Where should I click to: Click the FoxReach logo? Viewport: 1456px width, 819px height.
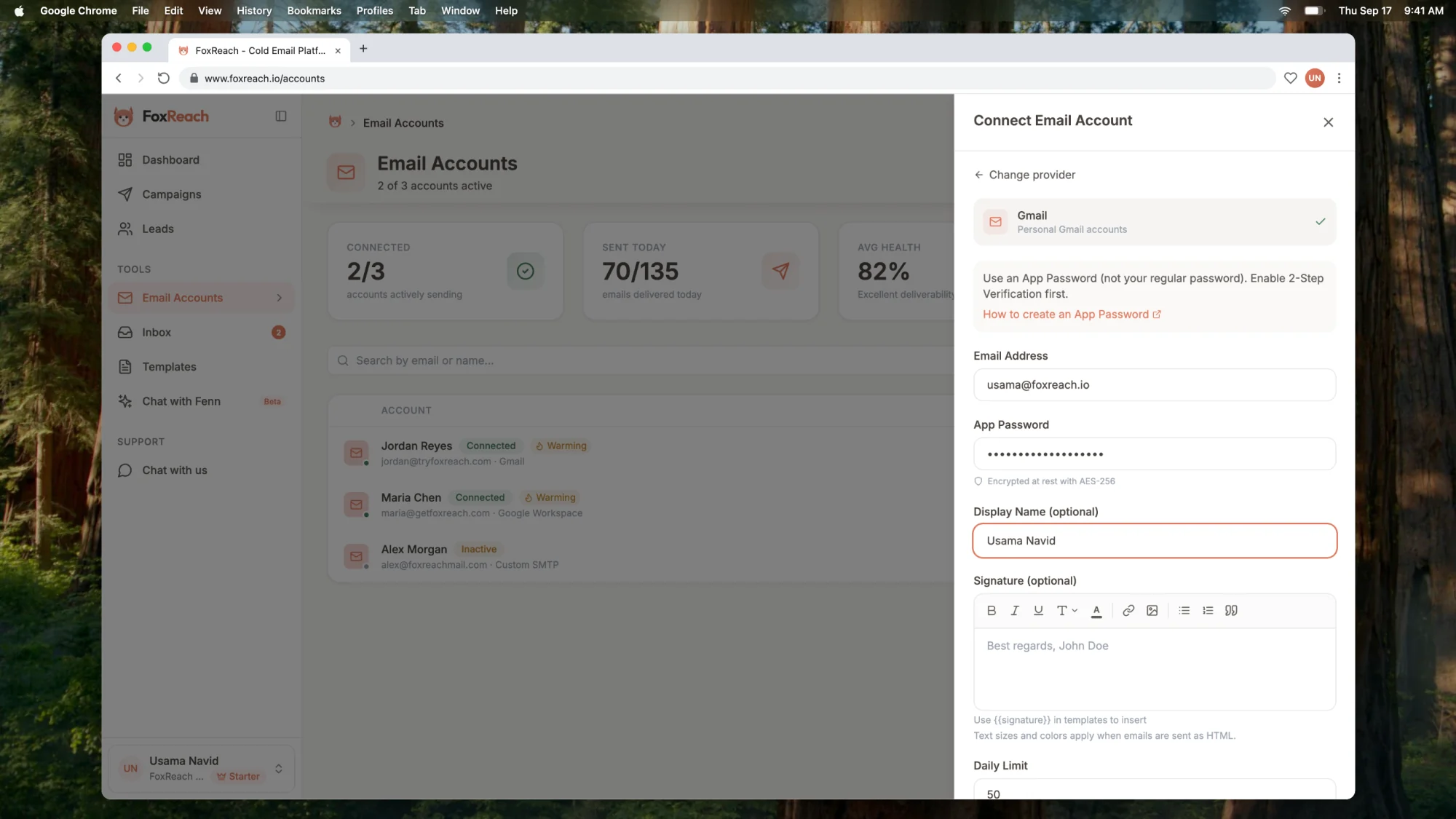pos(162,116)
